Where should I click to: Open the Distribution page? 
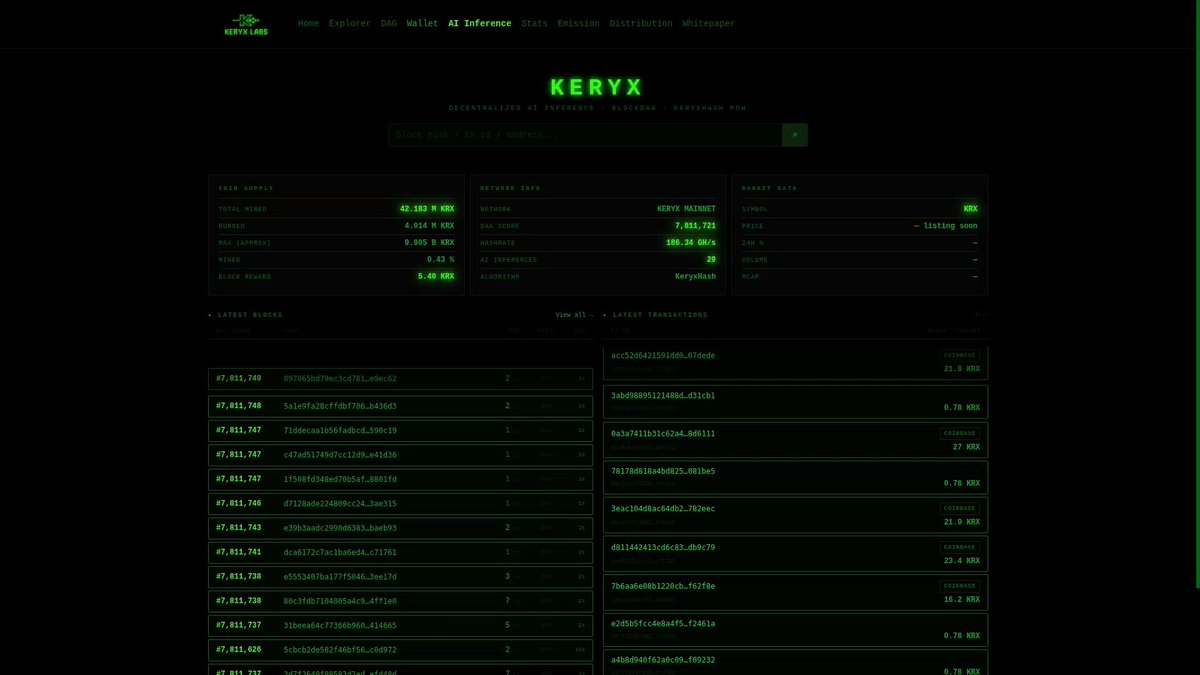point(641,24)
